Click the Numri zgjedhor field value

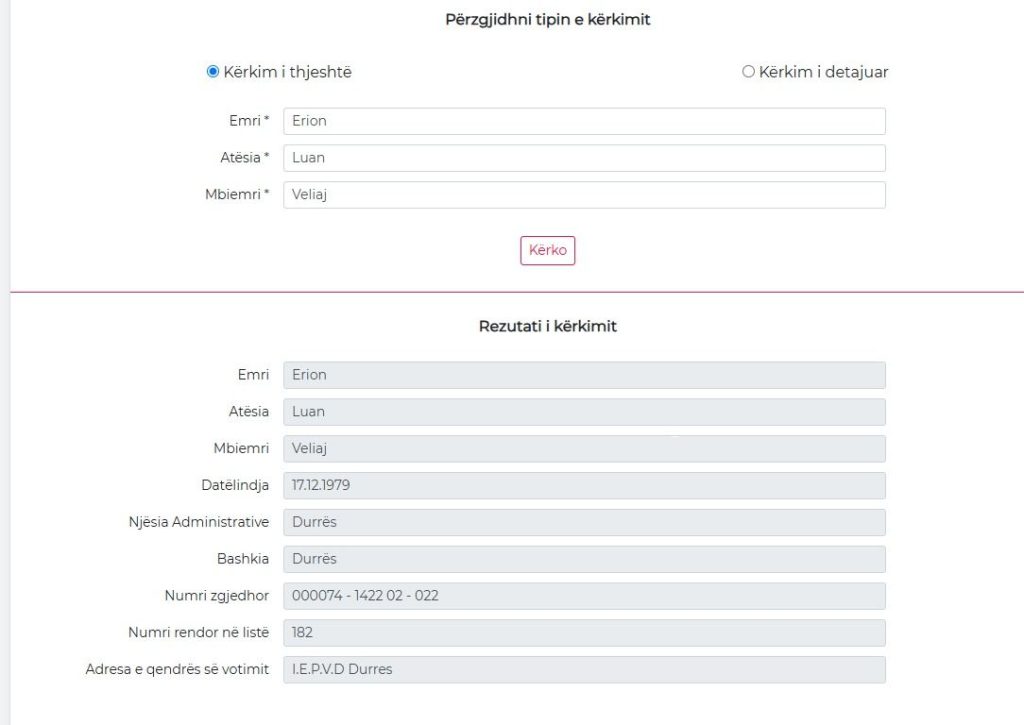tap(584, 596)
